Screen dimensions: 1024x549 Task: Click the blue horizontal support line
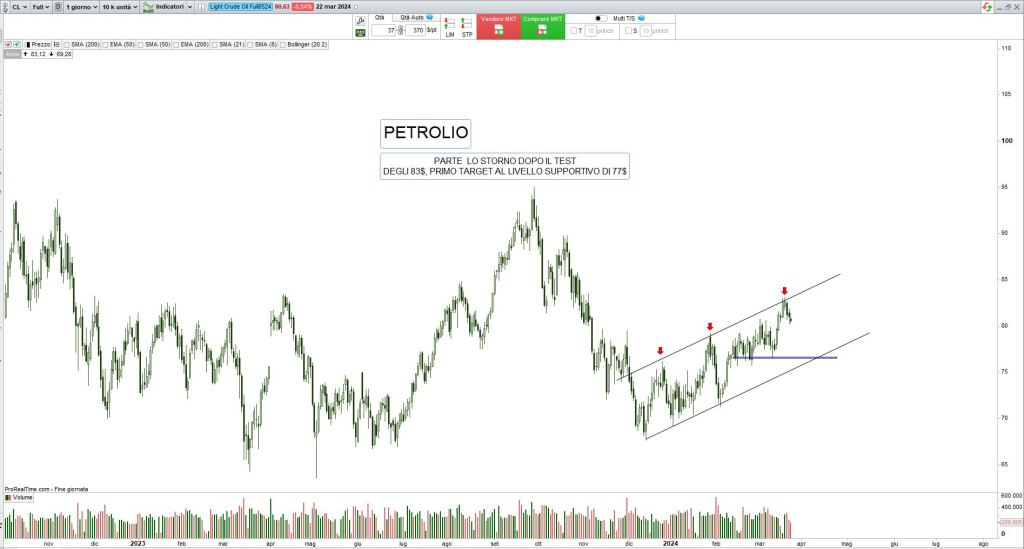(x=784, y=357)
